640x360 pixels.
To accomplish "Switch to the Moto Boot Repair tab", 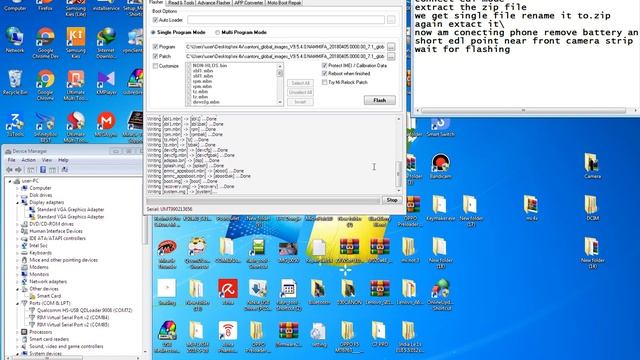I will 284,2.
